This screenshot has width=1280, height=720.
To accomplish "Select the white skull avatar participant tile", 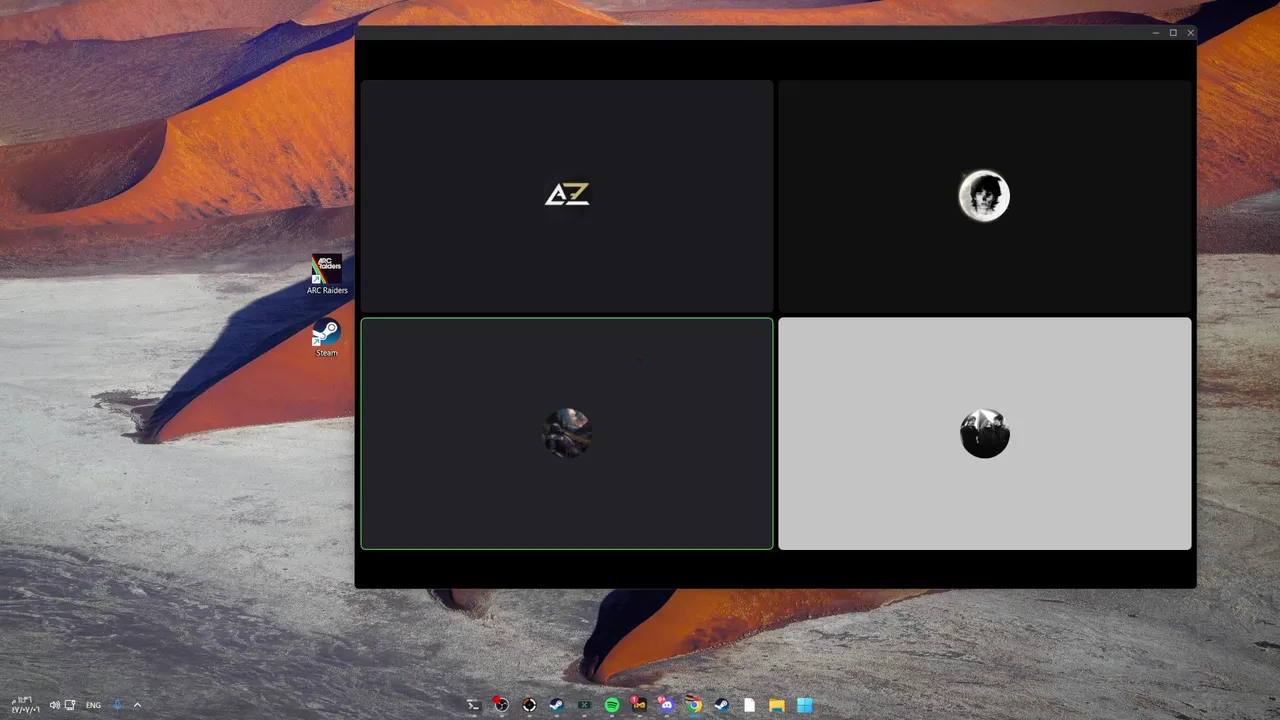I will 985,196.
